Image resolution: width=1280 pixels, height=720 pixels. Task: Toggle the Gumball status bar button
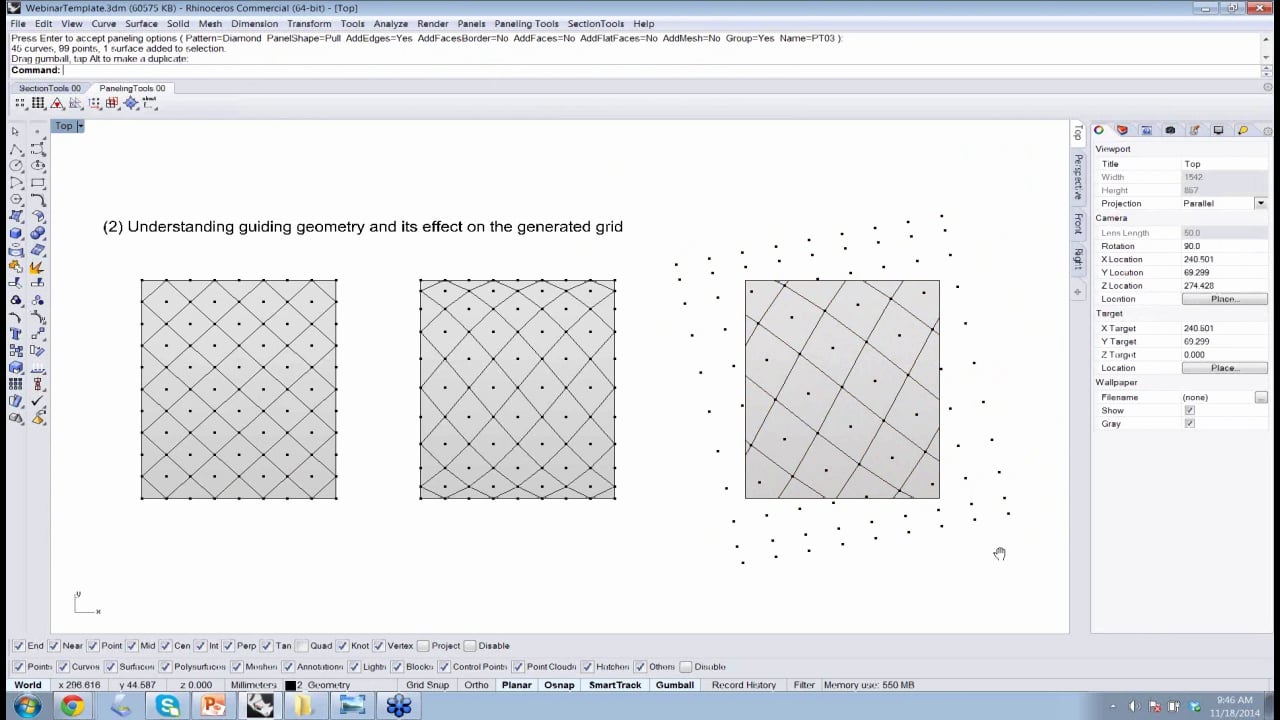click(x=675, y=685)
